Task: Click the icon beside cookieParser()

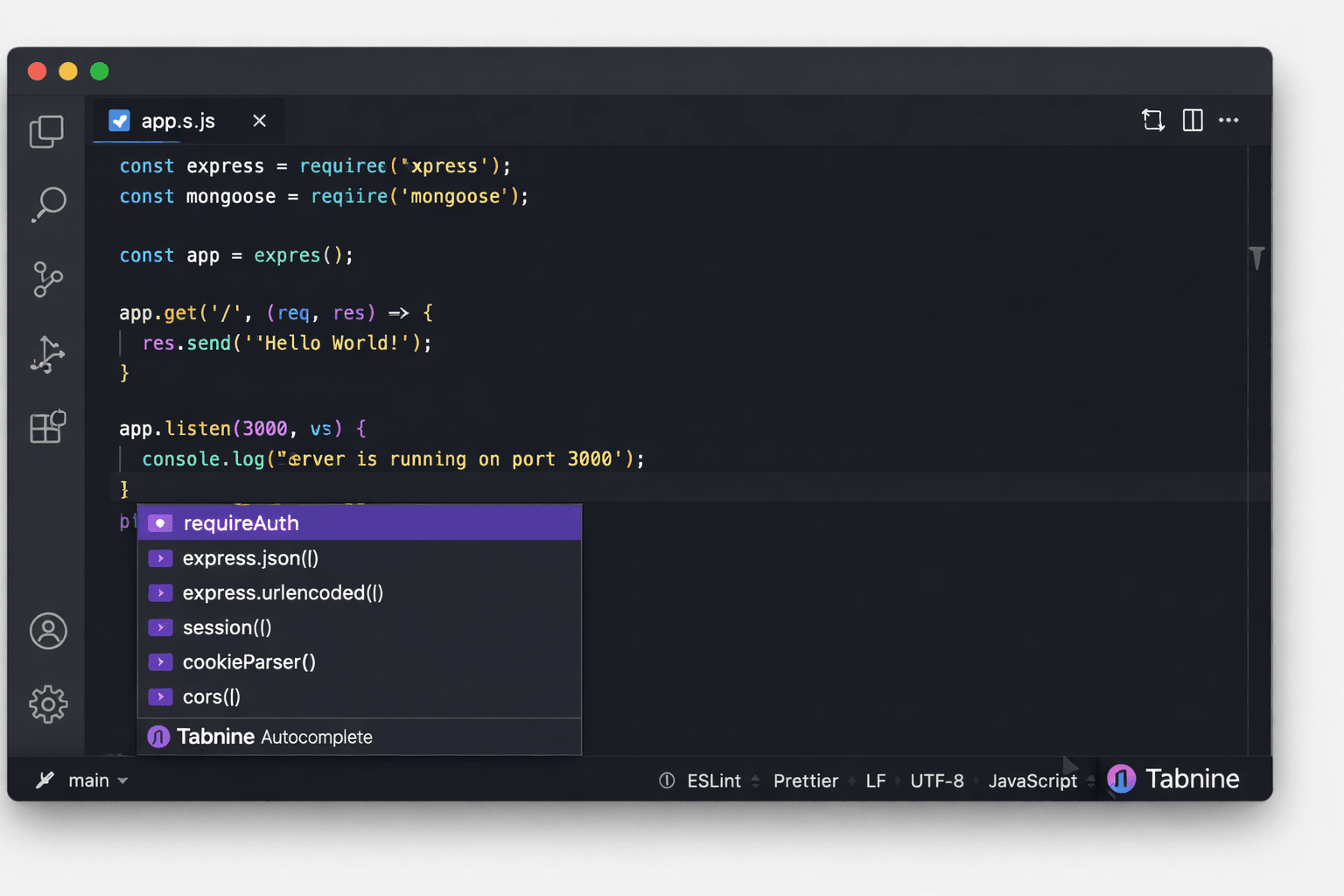Action: [x=160, y=662]
